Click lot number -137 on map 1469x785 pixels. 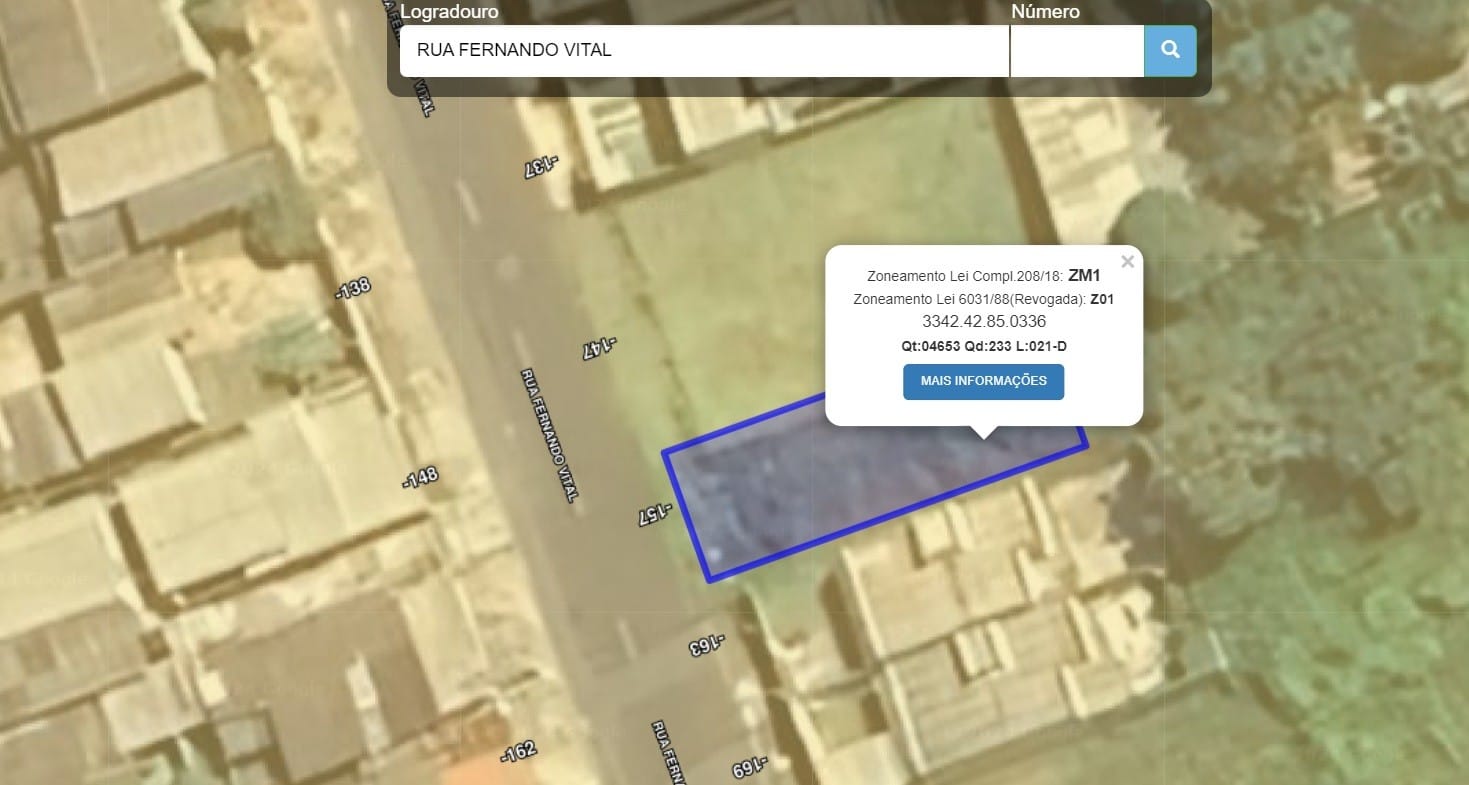(541, 167)
